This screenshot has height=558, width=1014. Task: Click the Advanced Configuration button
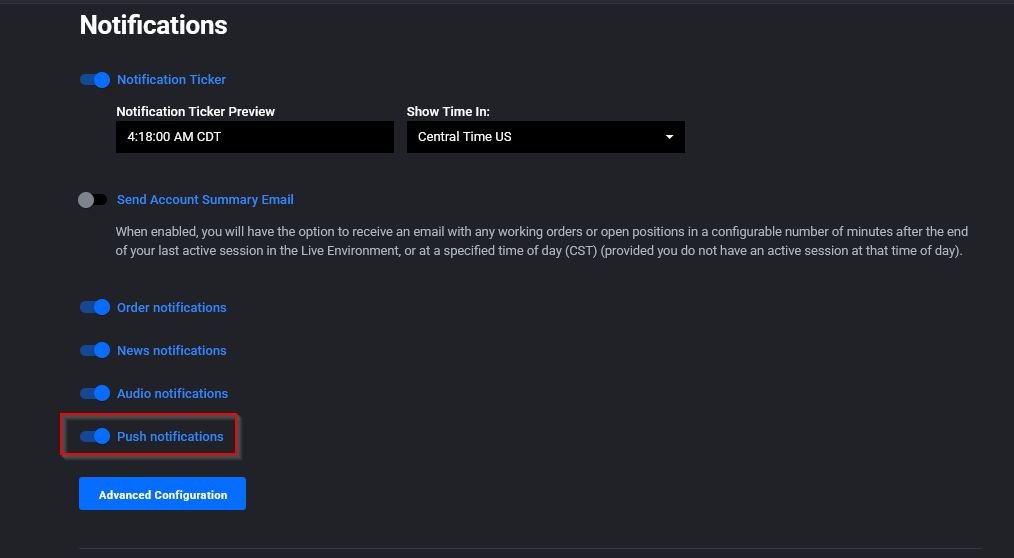162,494
